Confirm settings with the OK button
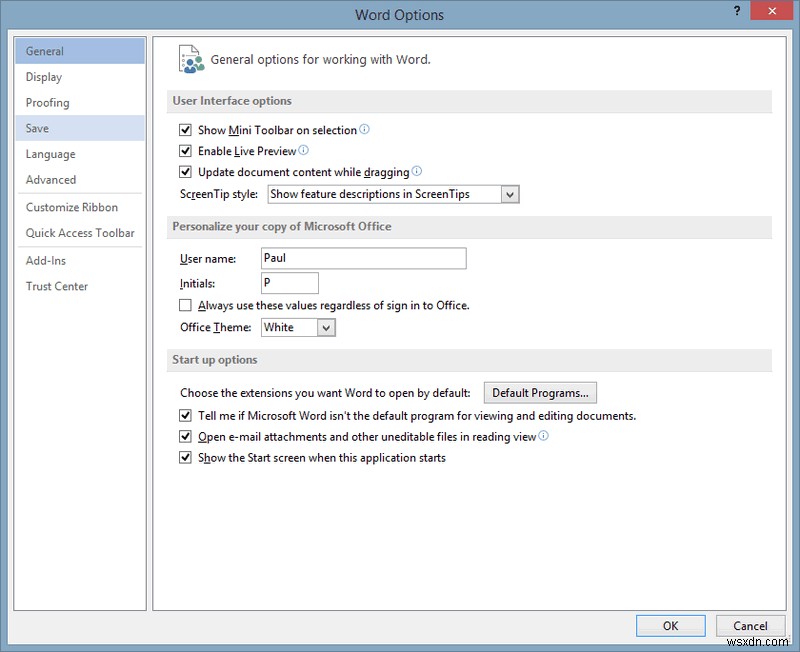This screenshot has height=652, width=800. coord(670,625)
